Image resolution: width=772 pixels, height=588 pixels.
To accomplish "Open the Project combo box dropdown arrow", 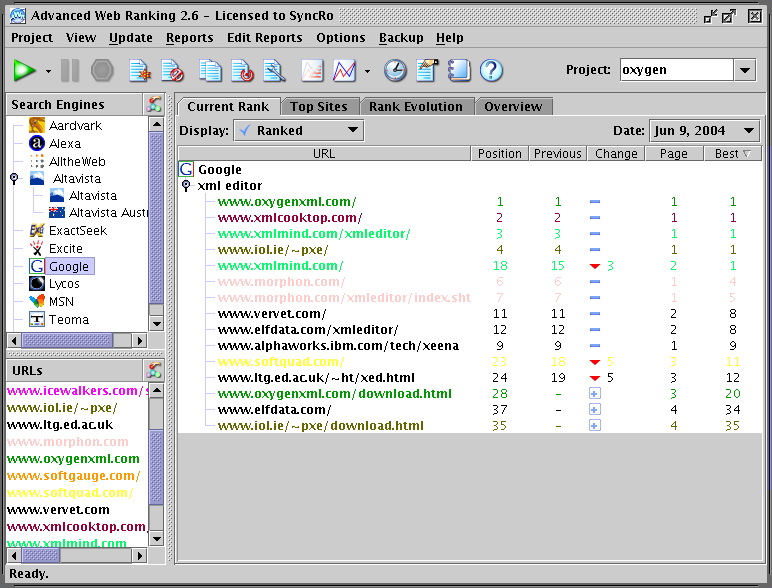I will (x=745, y=70).
